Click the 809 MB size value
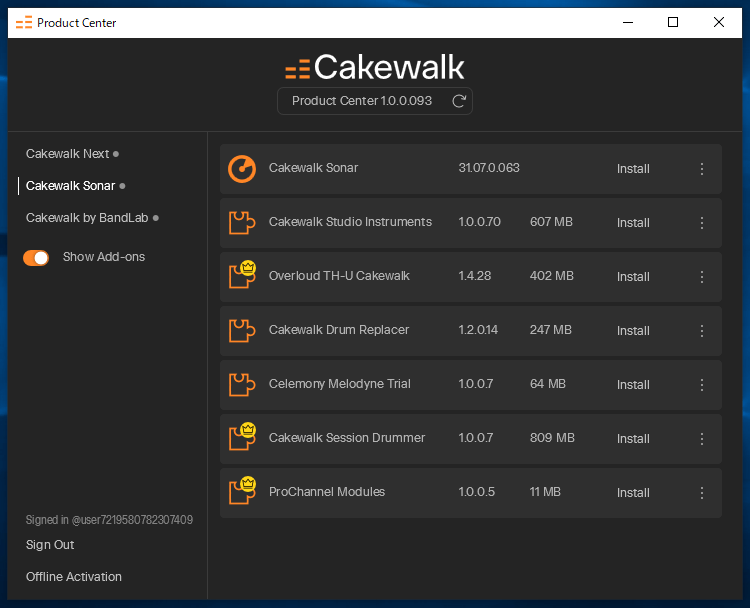The image size is (750, 608). (552, 438)
